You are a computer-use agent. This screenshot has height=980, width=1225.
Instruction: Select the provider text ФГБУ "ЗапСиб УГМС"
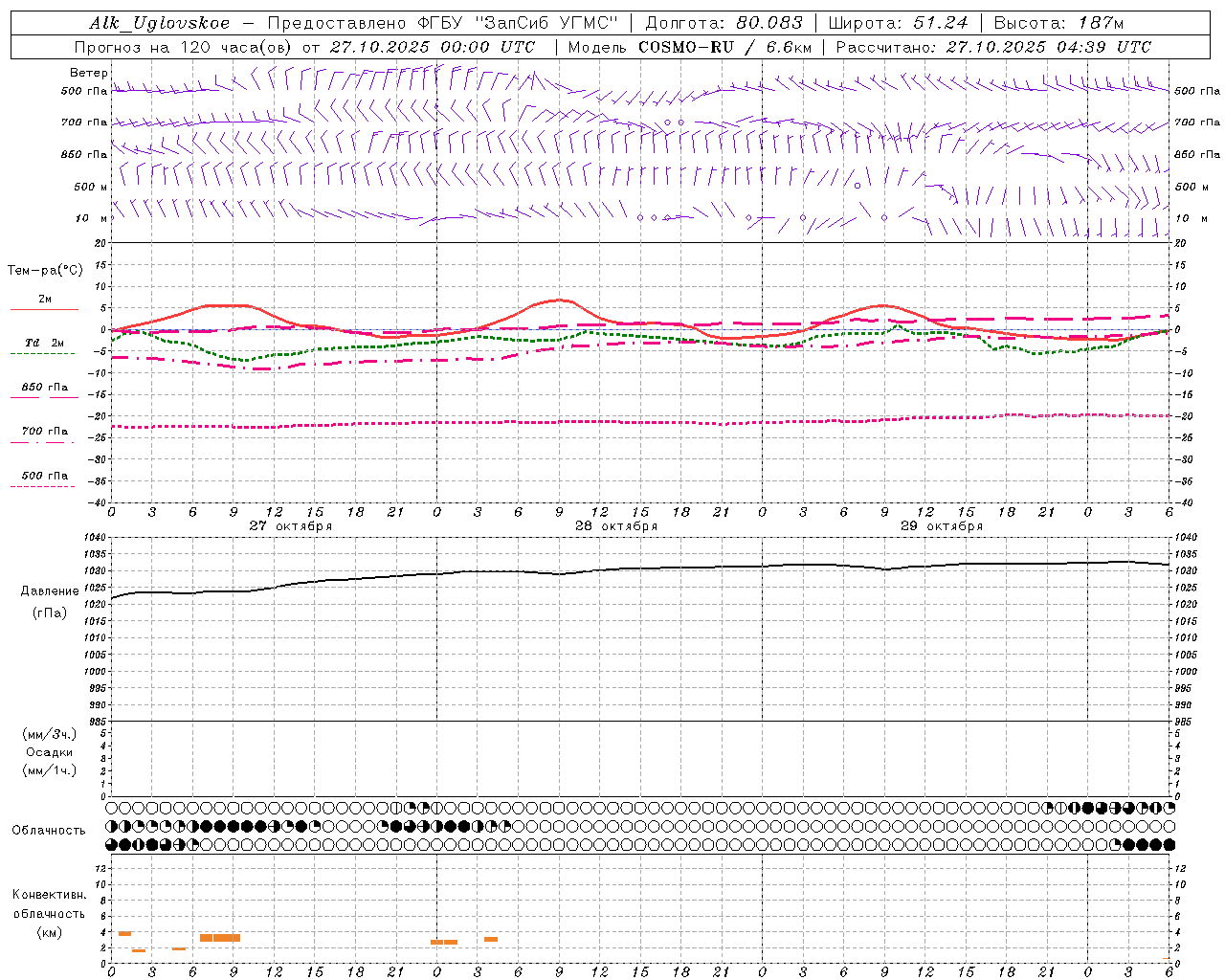[x=519, y=23]
